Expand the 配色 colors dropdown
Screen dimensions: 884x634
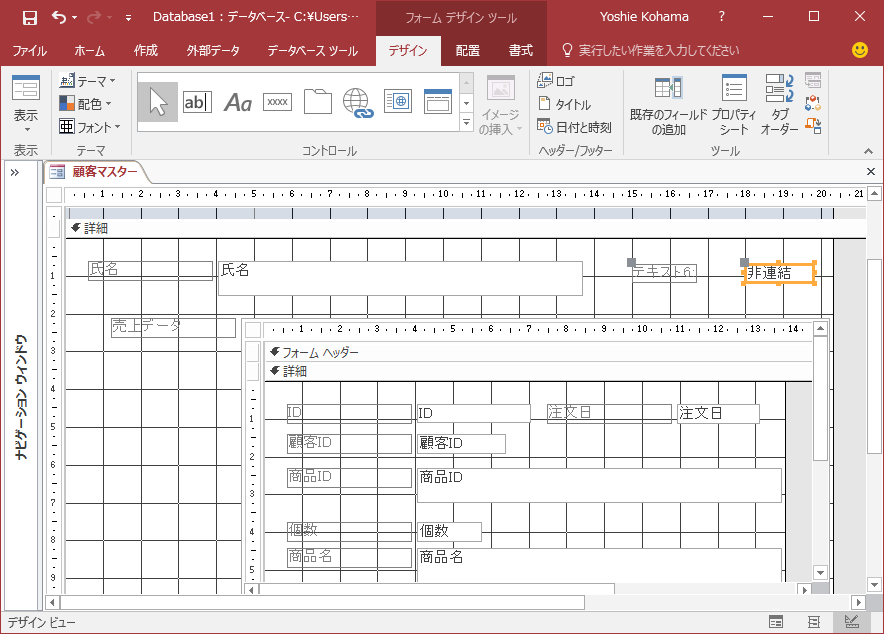point(88,104)
